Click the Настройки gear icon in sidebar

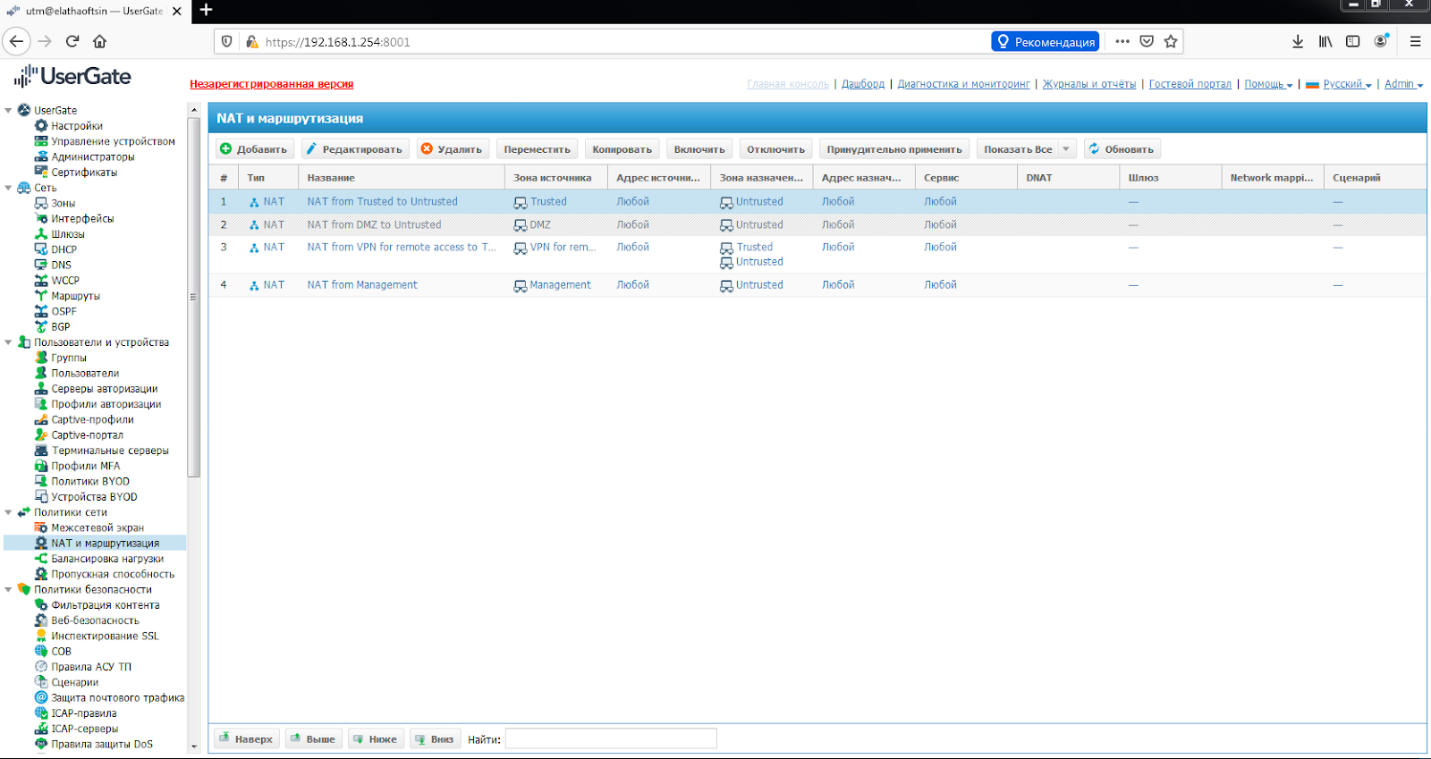coord(41,126)
